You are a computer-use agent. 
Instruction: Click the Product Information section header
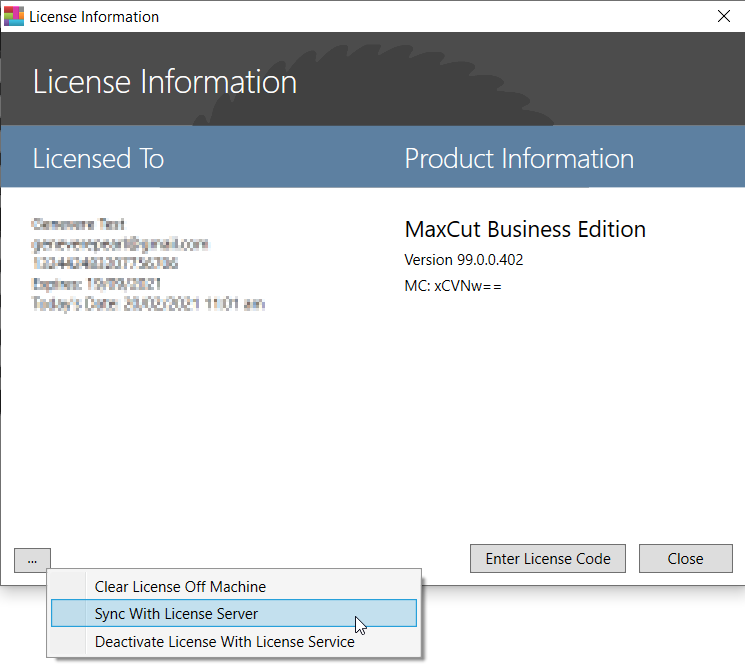[519, 158]
